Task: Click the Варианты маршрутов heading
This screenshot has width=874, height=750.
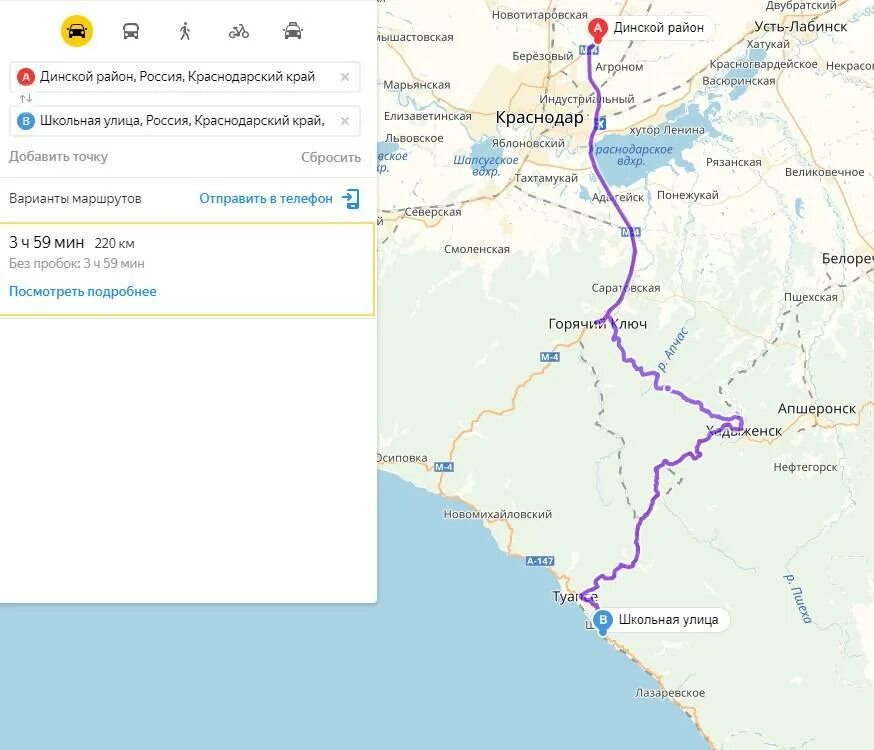Action: 75,198
